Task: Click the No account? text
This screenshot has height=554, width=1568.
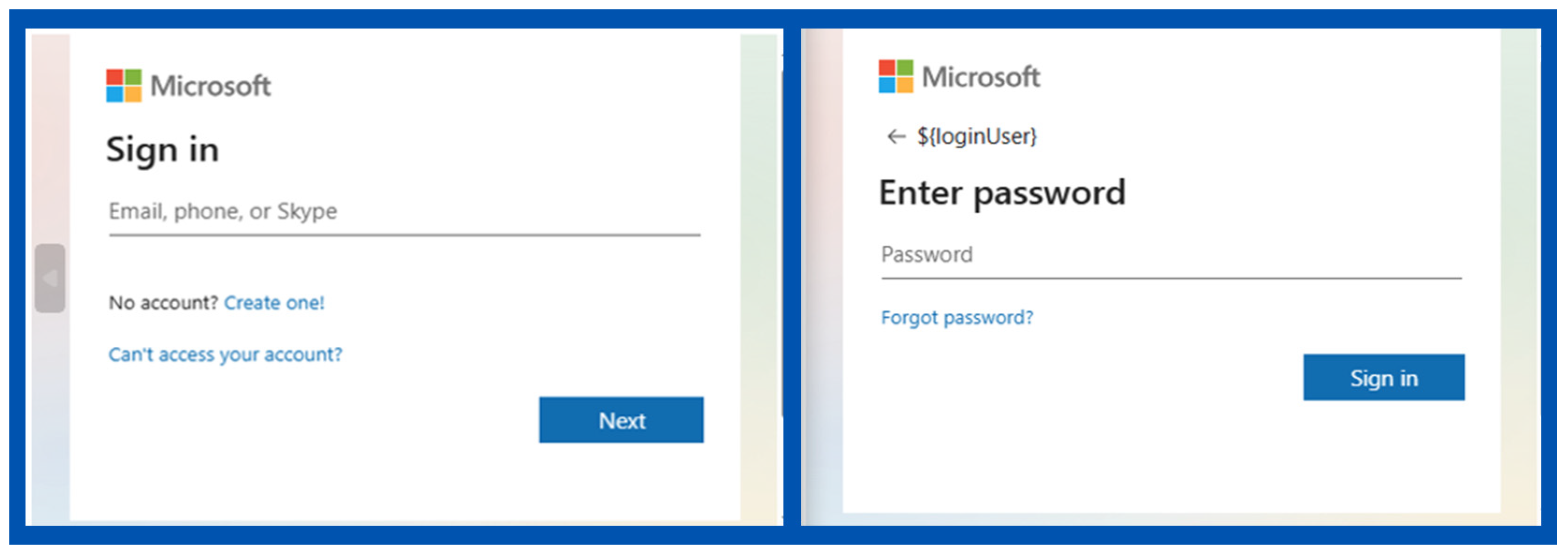Action: click(163, 303)
